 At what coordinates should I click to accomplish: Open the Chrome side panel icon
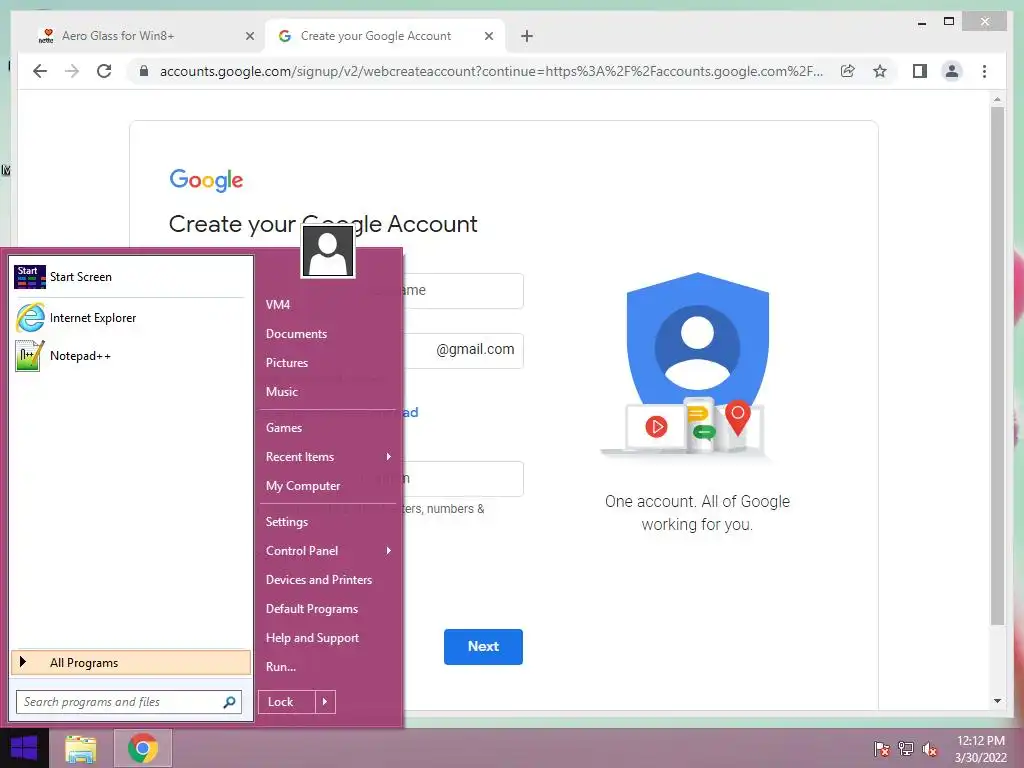920,71
